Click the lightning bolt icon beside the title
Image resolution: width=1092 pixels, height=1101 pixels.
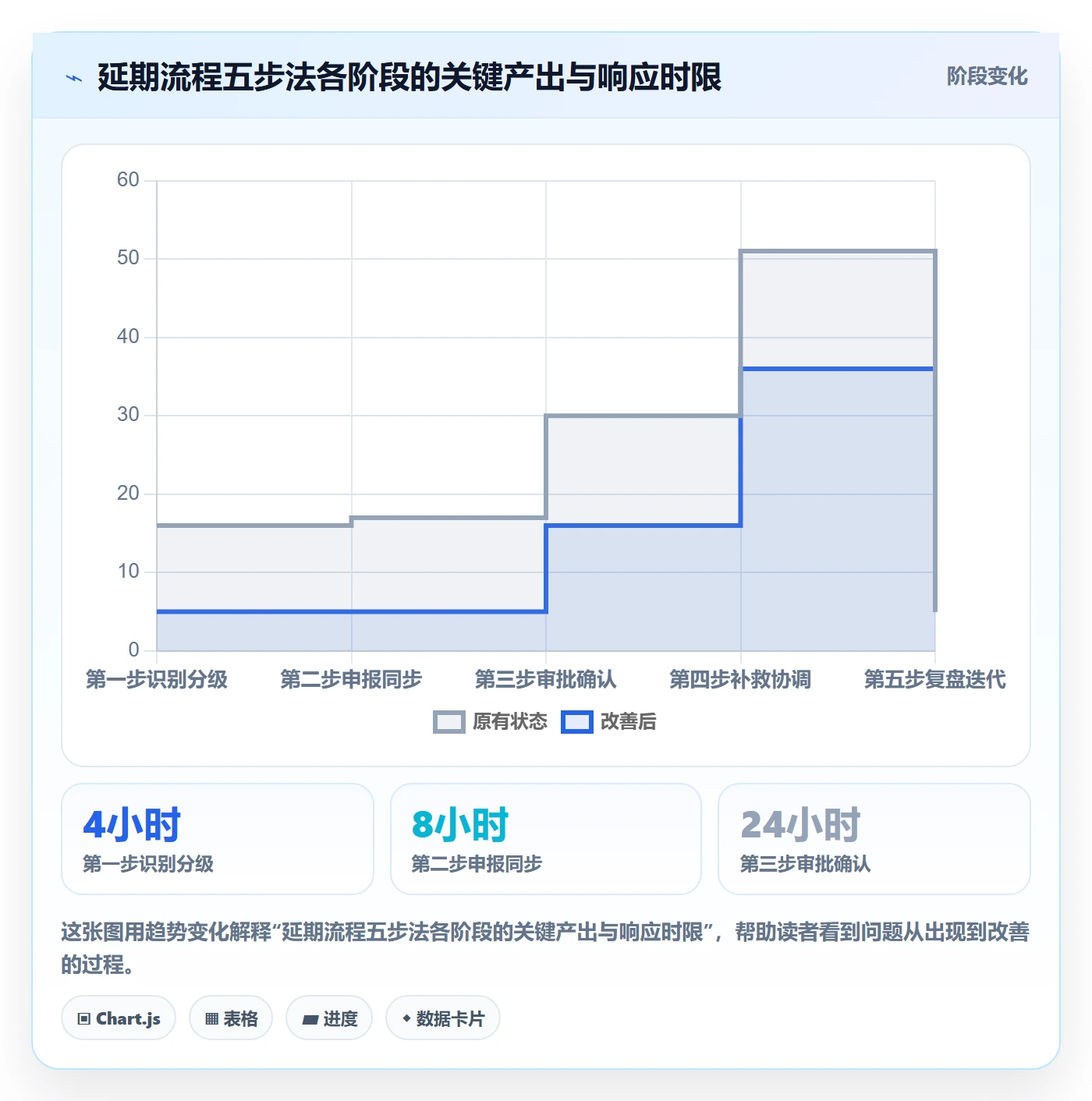pos(74,78)
